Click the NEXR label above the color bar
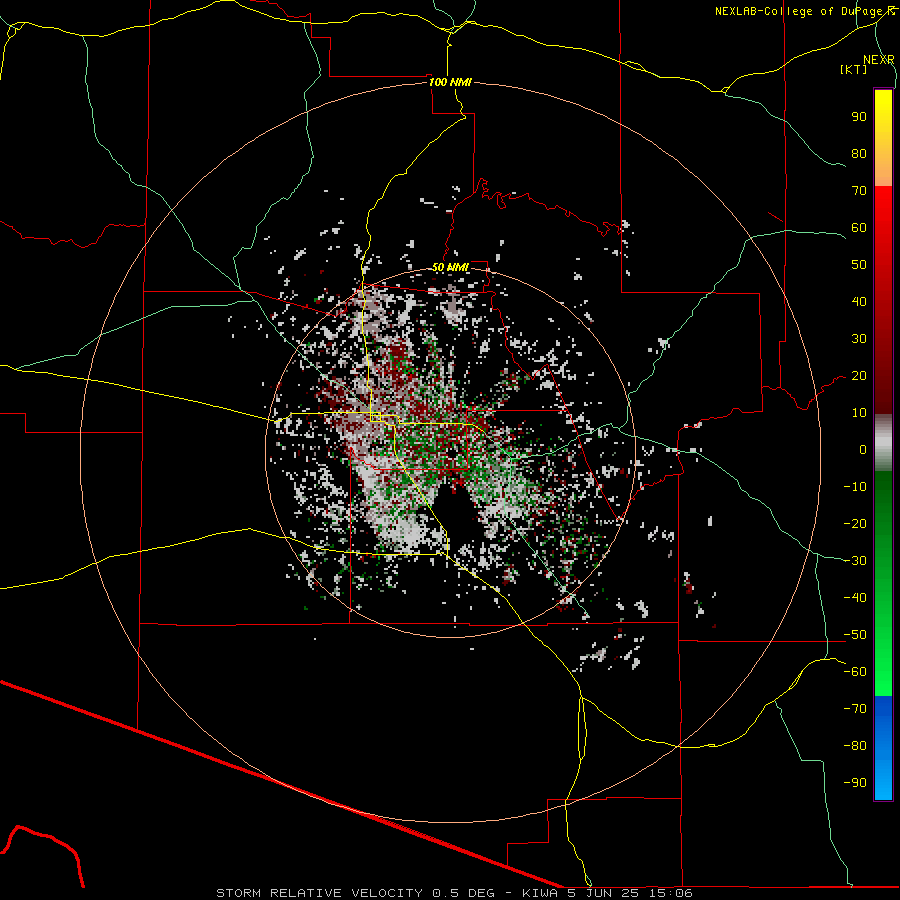Image resolution: width=900 pixels, height=900 pixels. (879, 60)
